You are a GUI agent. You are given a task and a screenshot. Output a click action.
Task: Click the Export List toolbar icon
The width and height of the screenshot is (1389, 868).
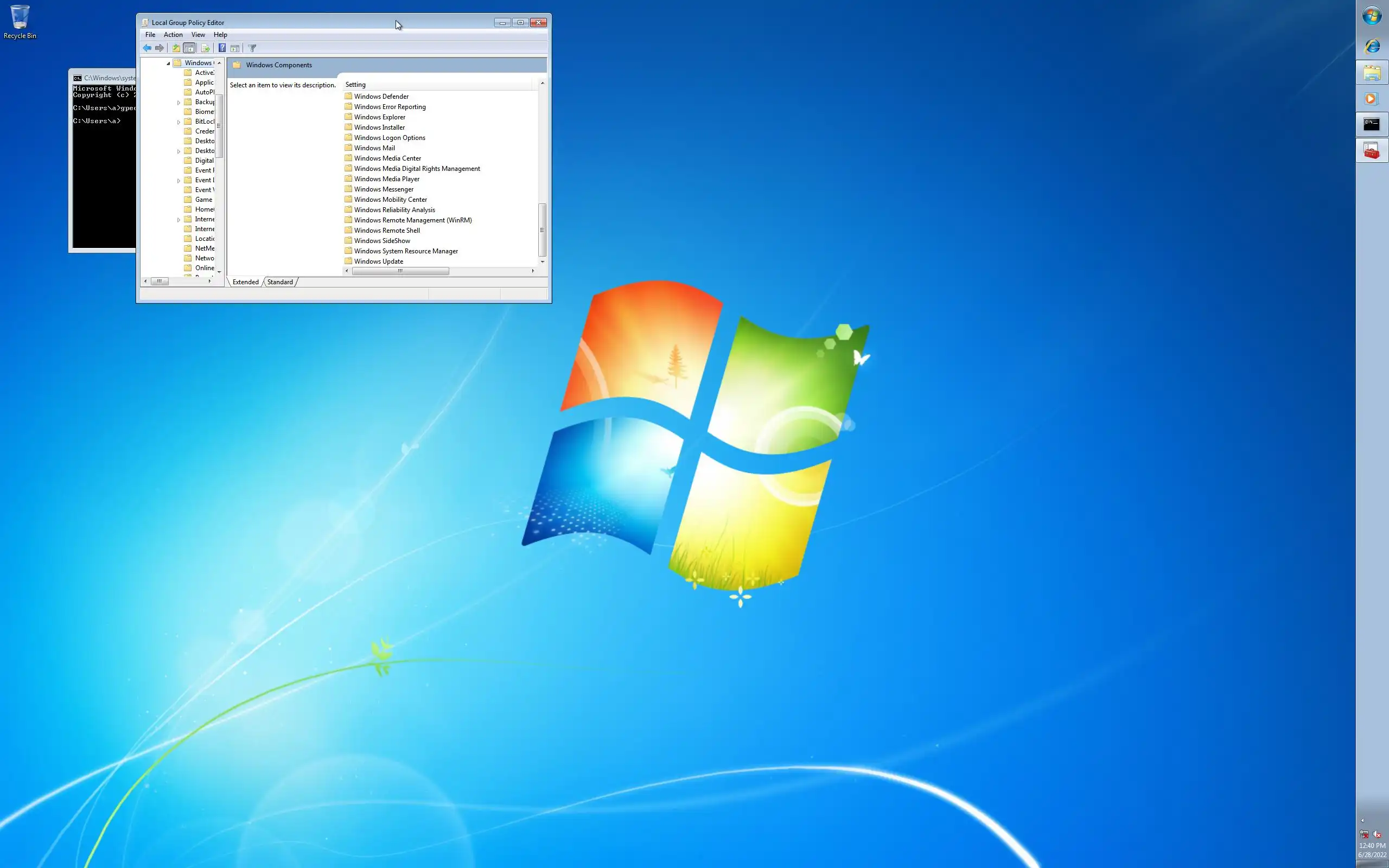click(205, 48)
